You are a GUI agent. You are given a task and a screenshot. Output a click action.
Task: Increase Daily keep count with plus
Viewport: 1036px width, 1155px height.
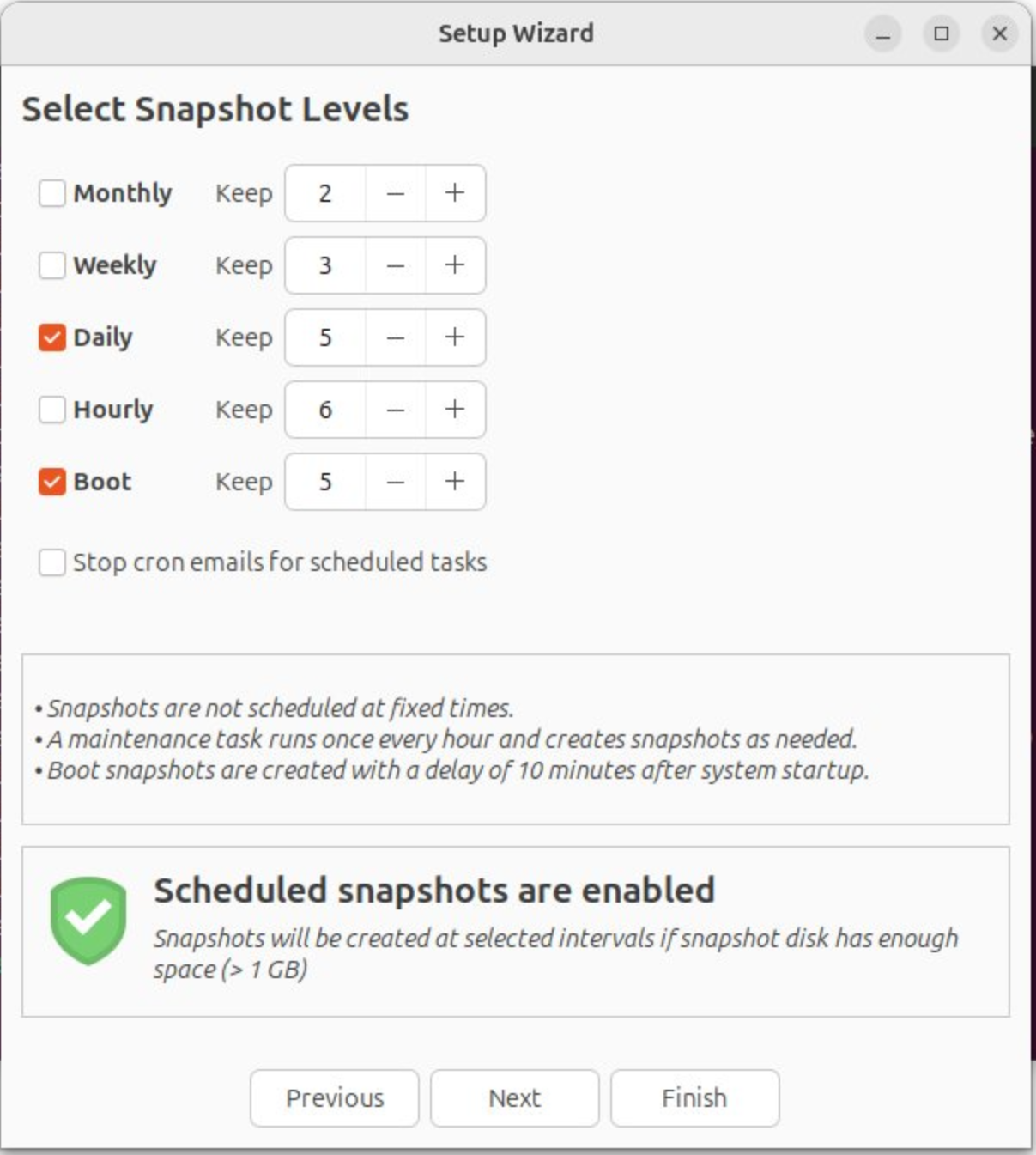455,337
